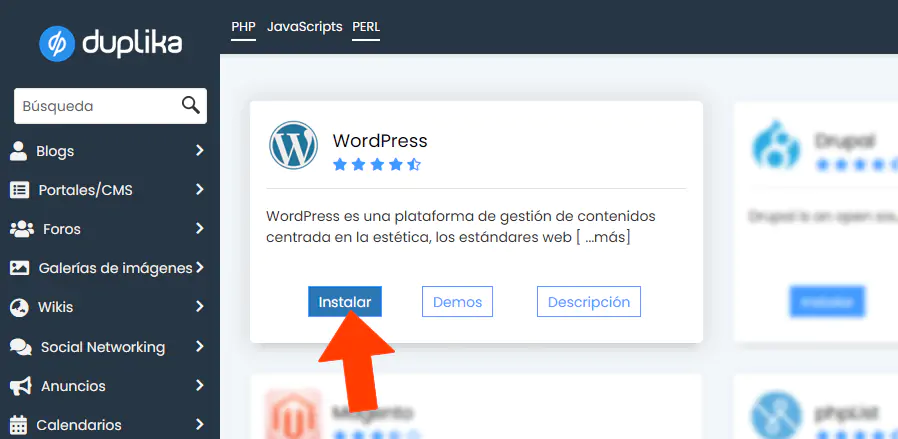Select Calendarios in the sidebar

click(79, 425)
